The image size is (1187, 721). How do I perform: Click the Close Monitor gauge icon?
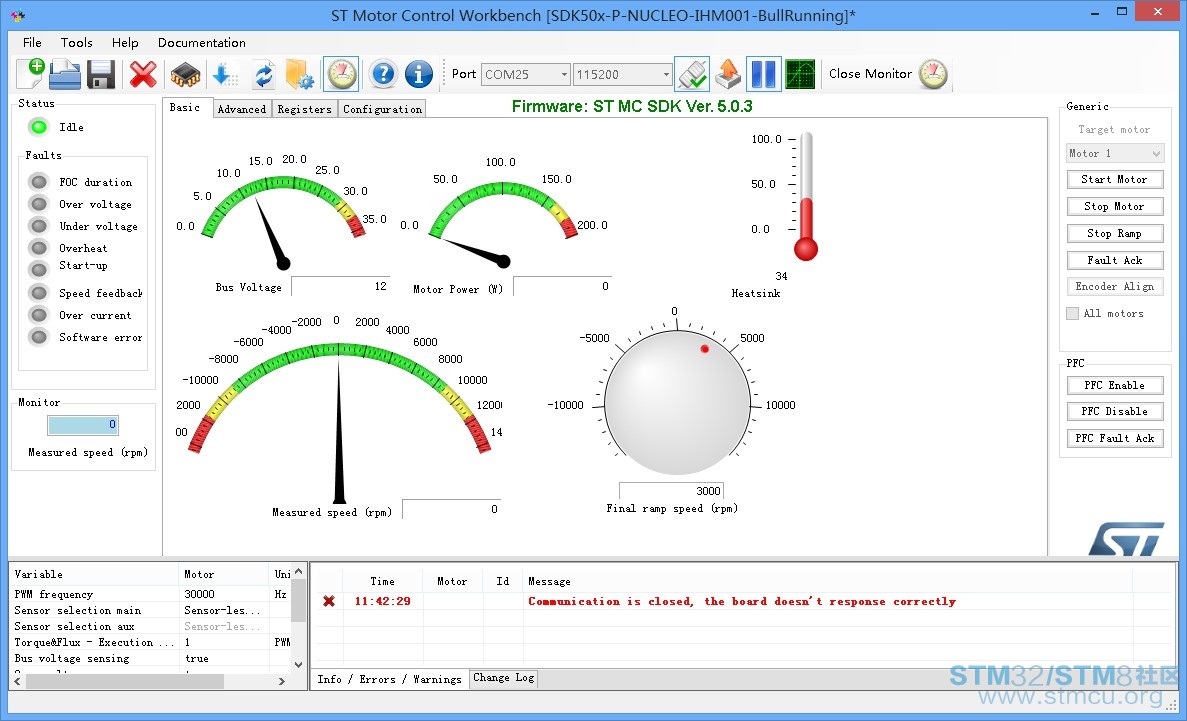pyautogui.click(x=933, y=74)
